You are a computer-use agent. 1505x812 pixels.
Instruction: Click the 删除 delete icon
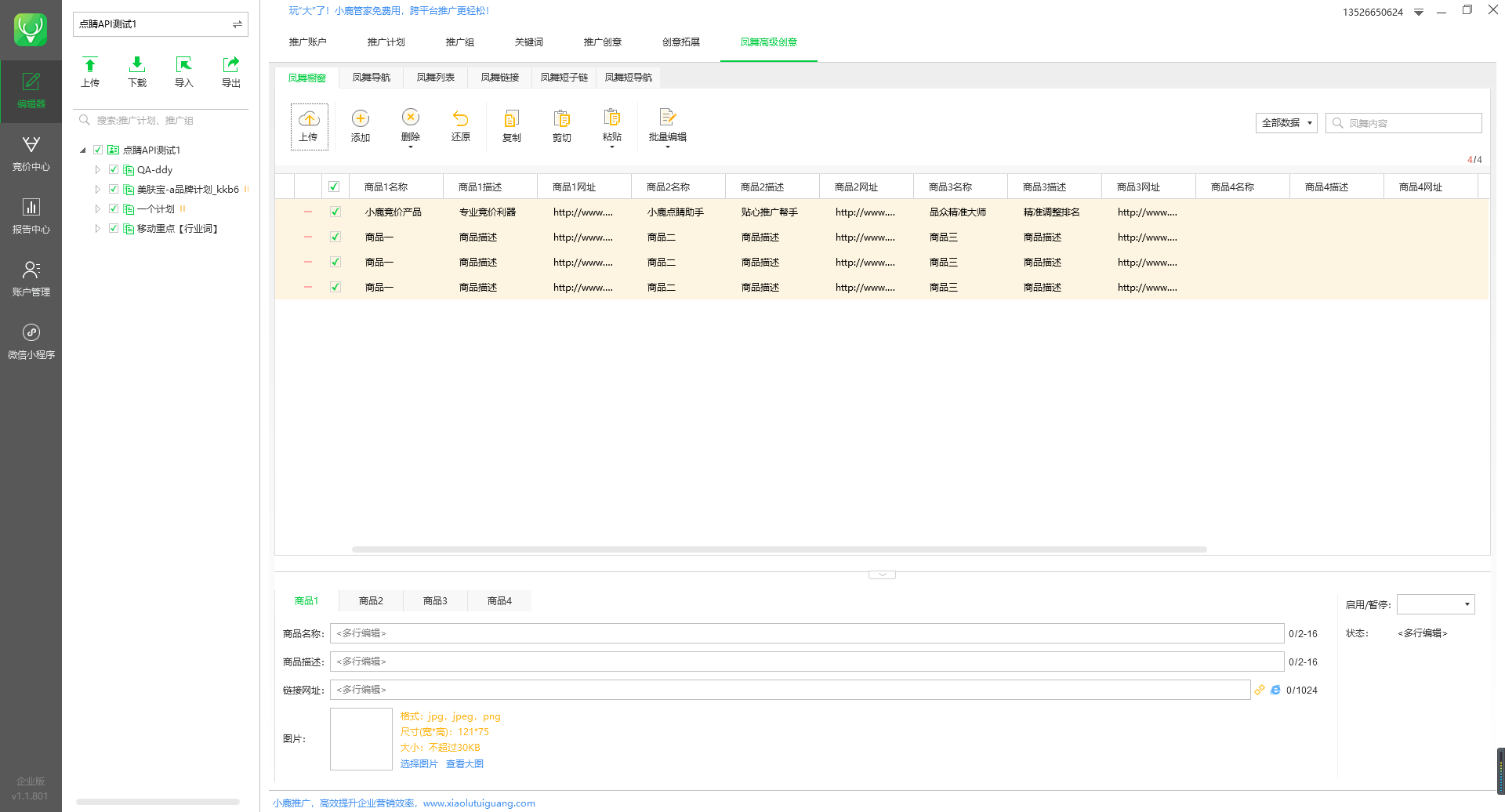click(x=411, y=118)
